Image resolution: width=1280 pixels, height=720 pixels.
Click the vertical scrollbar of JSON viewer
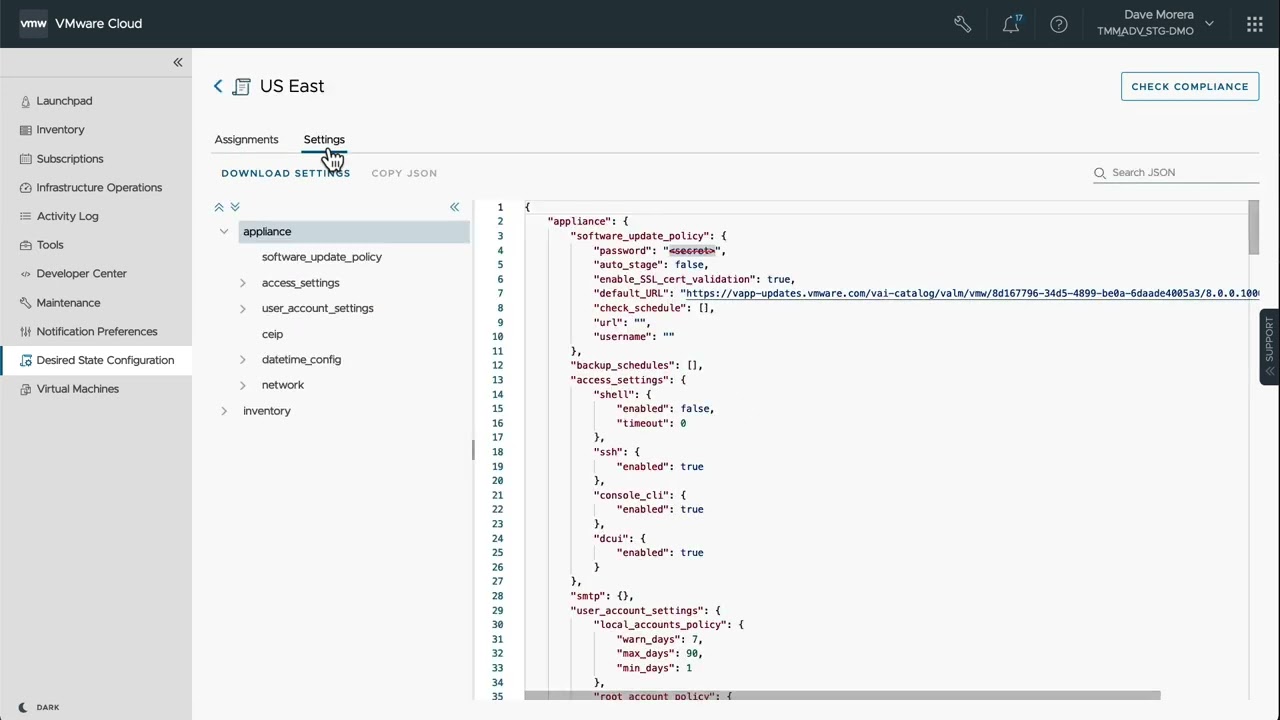pyautogui.click(x=1254, y=228)
